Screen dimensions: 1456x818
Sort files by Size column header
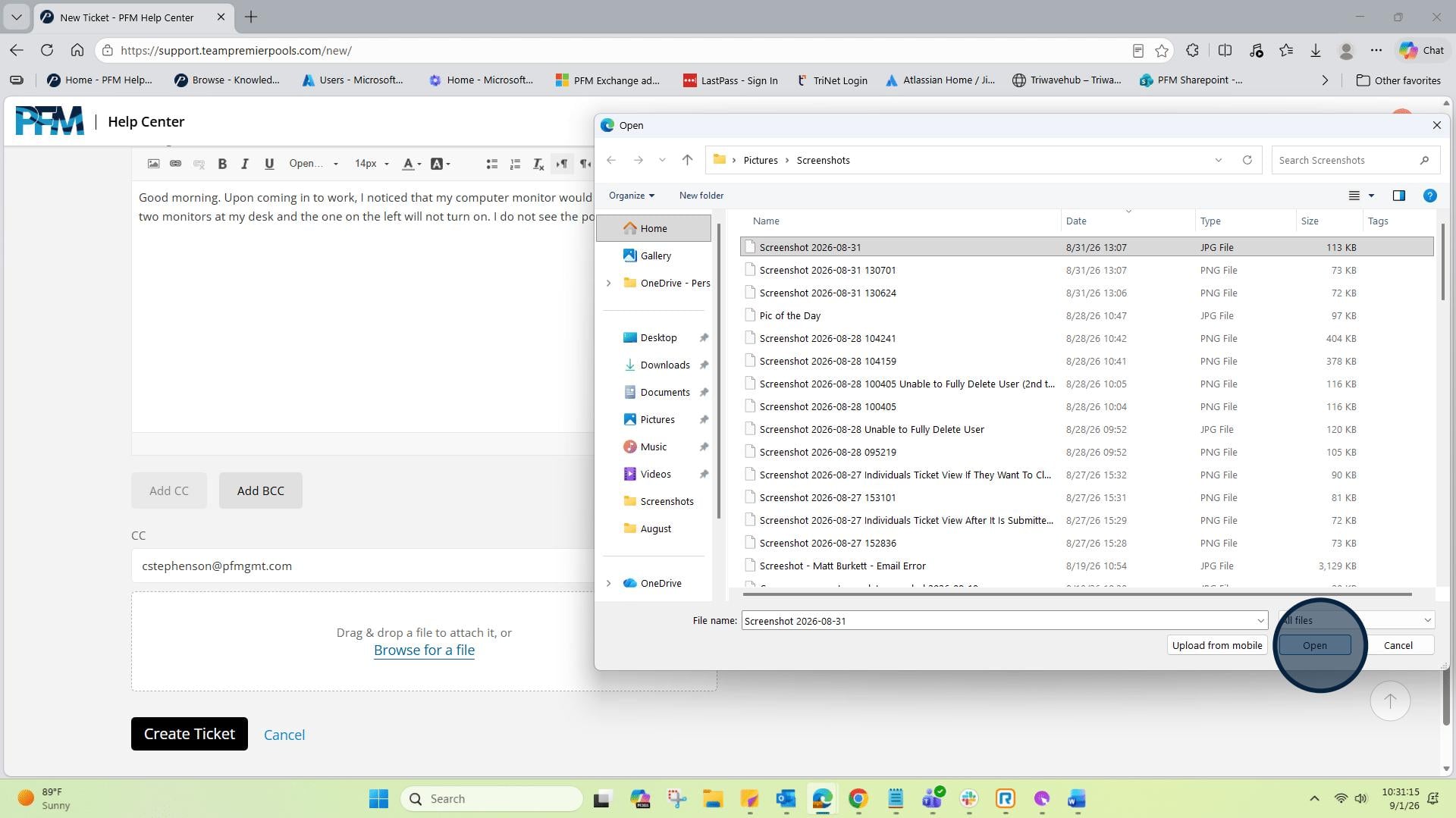[x=1309, y=221]
